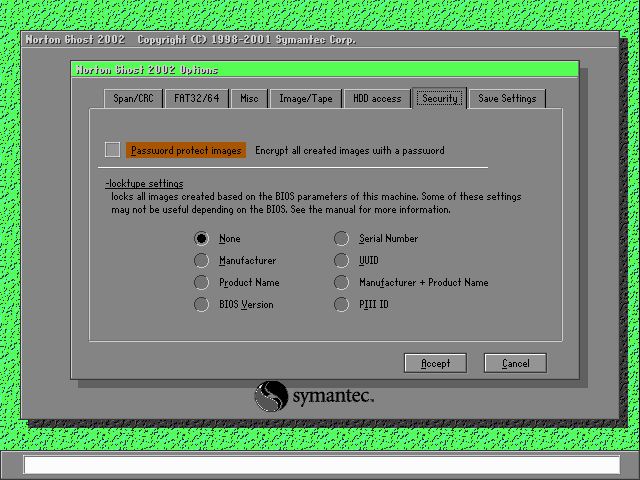Image resolution: width=640 pixels, height=480 pixels.
Task: Pick the BIOS Version locktype
Action: click(x=201, y=304)
